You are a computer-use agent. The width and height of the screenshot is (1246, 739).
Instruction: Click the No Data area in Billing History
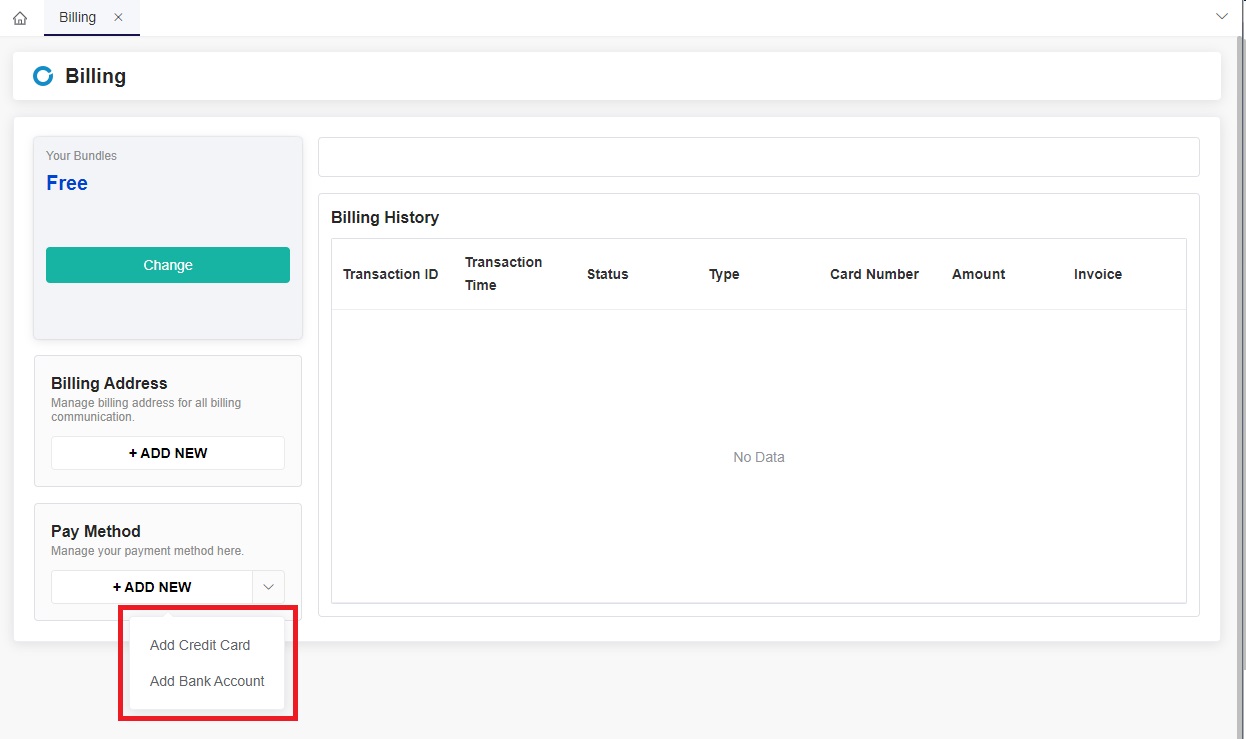[758, 457]
